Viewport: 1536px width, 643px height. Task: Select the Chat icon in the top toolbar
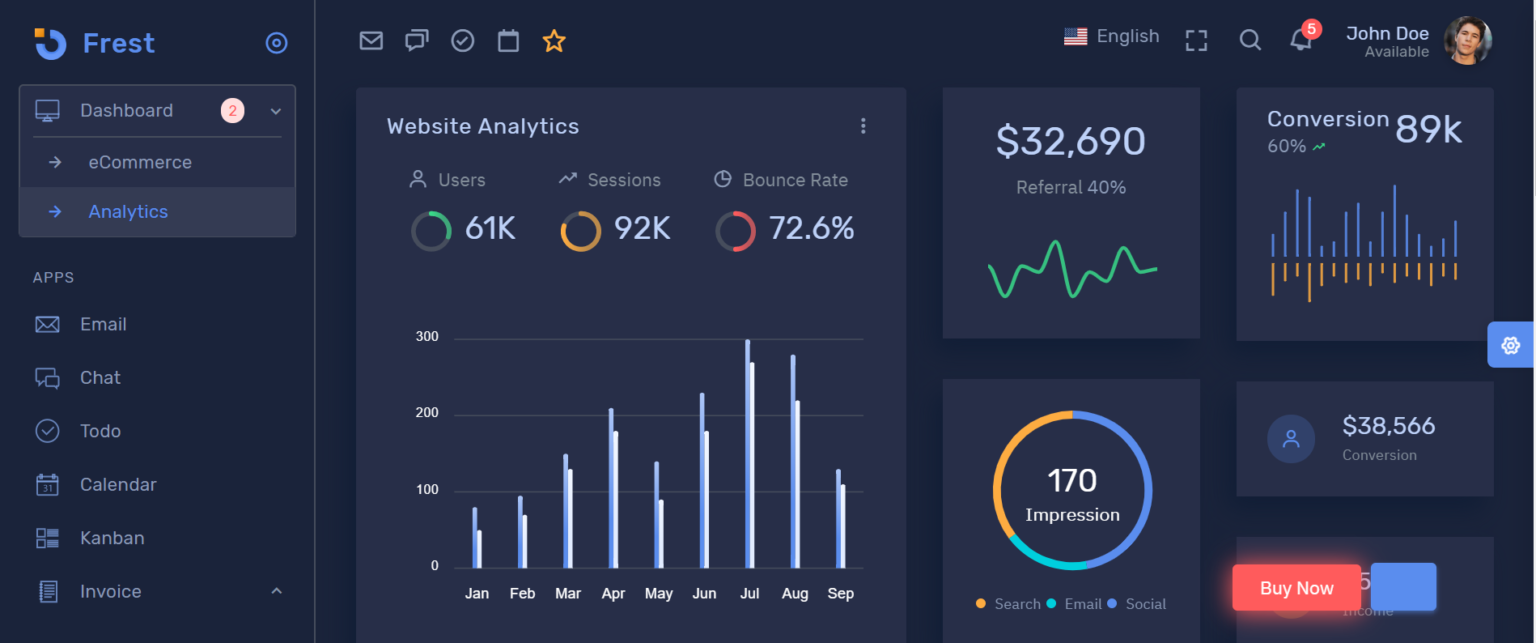417,40
